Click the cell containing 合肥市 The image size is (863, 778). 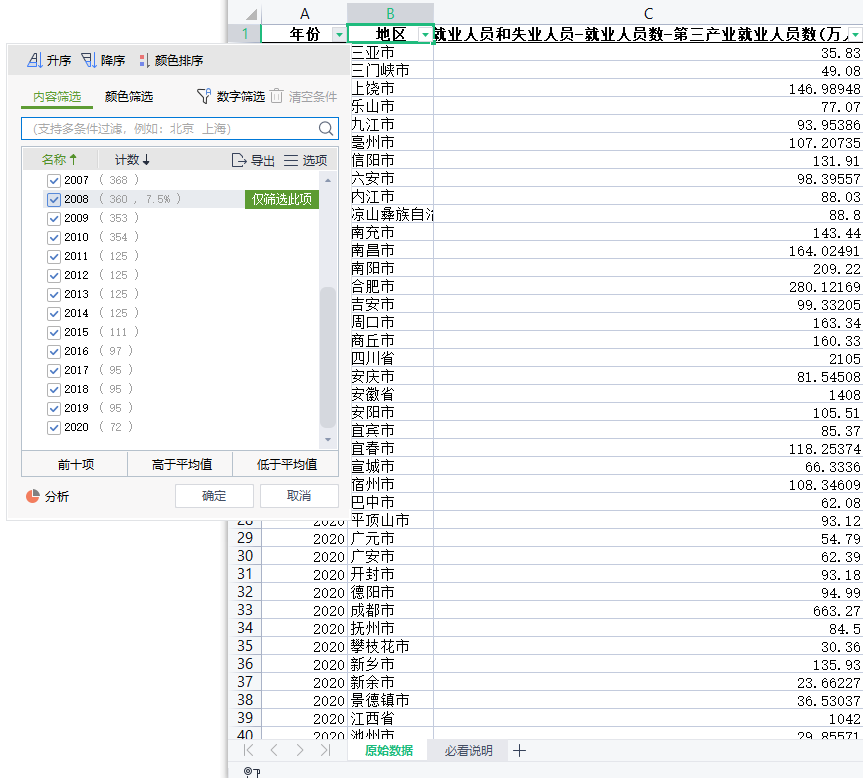(x=390, y=287)
